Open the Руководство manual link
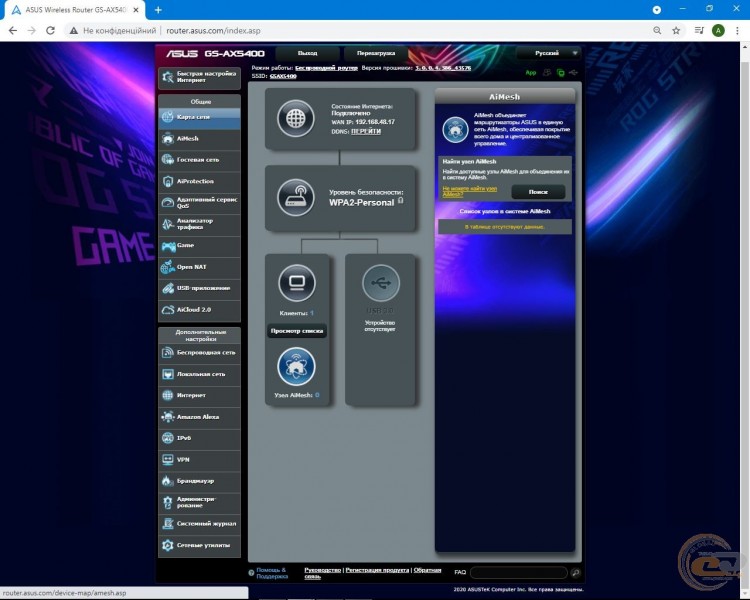Viewport: 750px width, 600px height. [322, 570]
